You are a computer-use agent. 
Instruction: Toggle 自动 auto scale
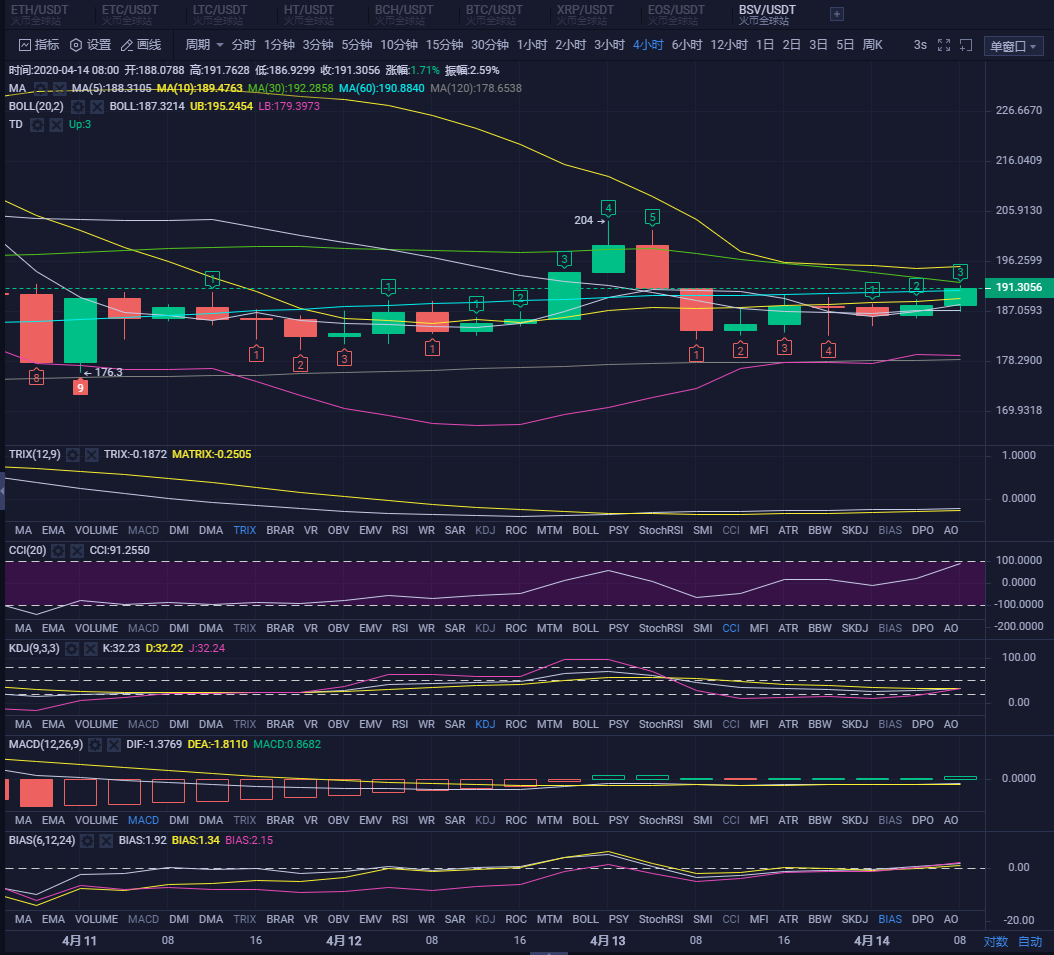click(x=1030, y=942)
